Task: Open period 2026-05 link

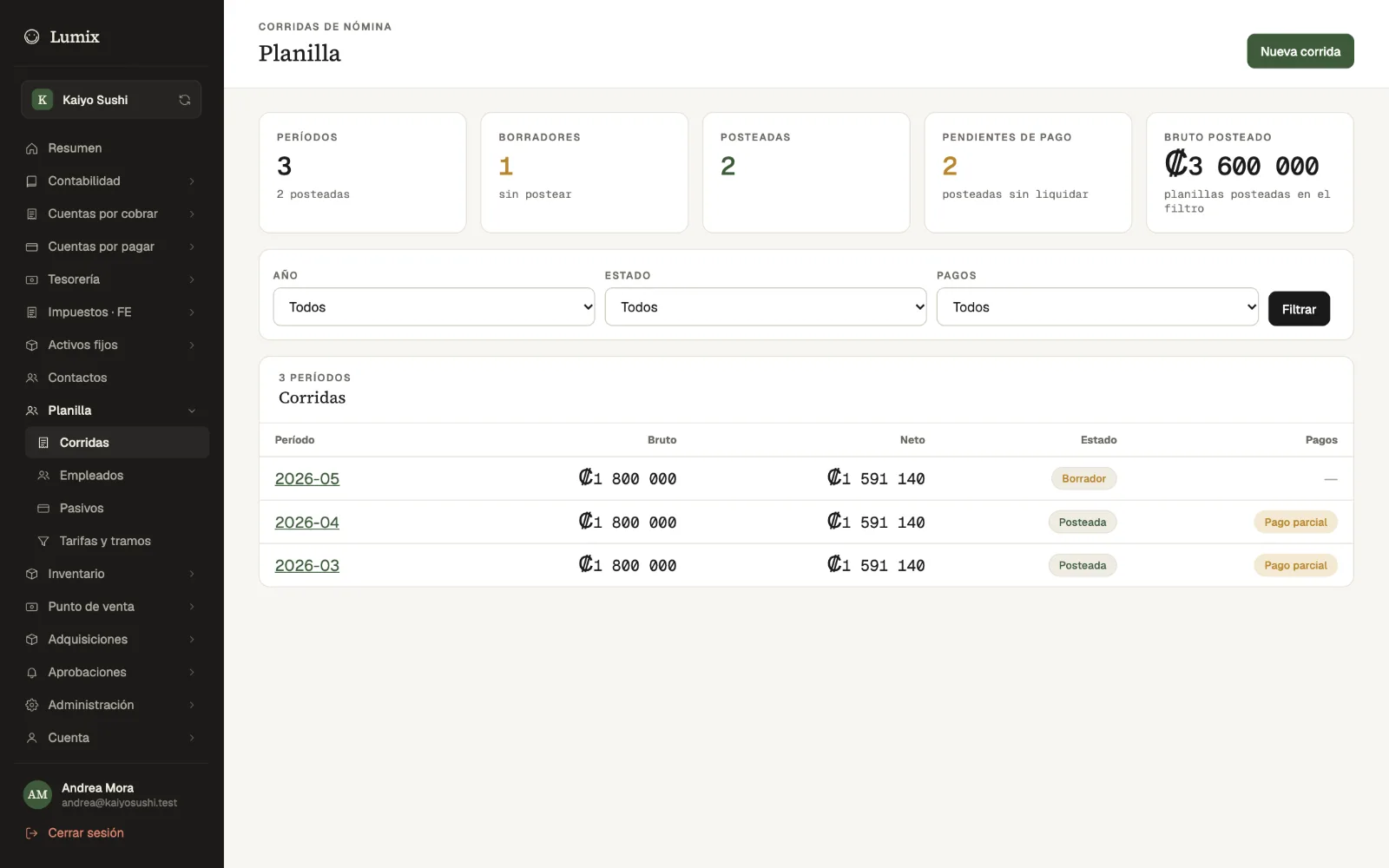Action: click(307, 479)
